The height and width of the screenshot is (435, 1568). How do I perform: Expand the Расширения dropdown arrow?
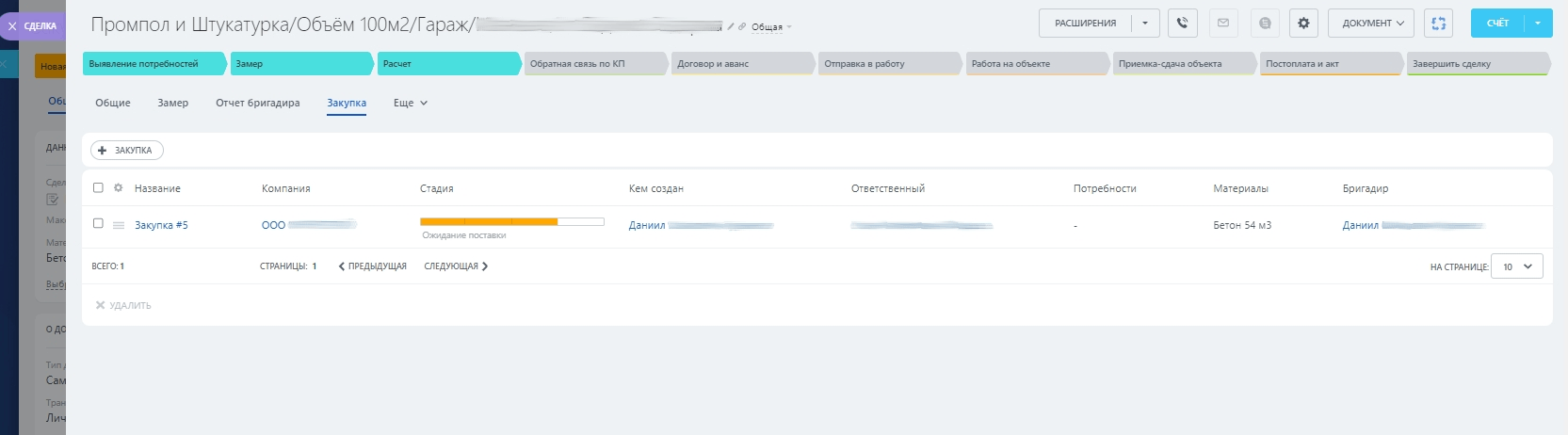click(x=1145, y=24)
